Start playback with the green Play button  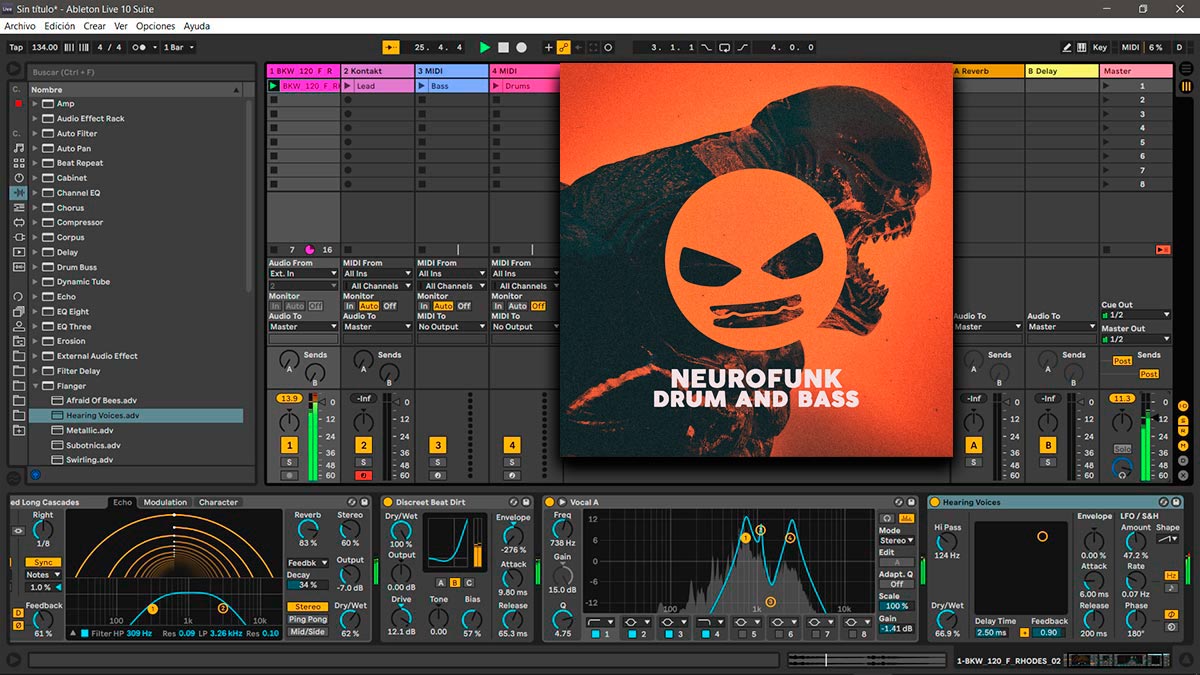tap(485, 47)
